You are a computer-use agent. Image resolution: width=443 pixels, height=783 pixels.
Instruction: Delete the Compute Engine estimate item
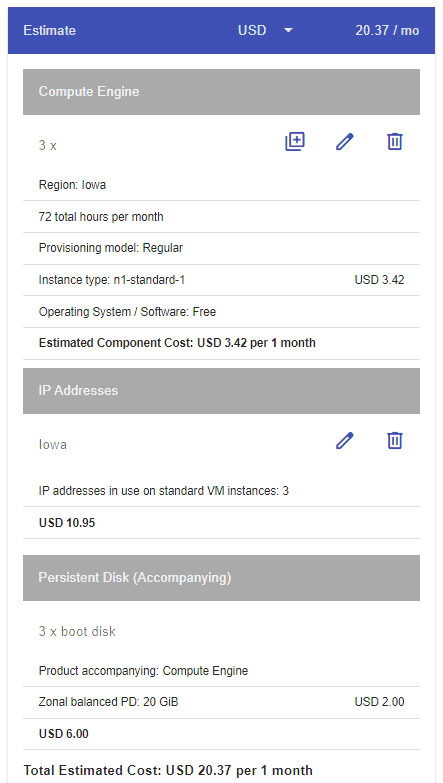click(x=395, y=142)
